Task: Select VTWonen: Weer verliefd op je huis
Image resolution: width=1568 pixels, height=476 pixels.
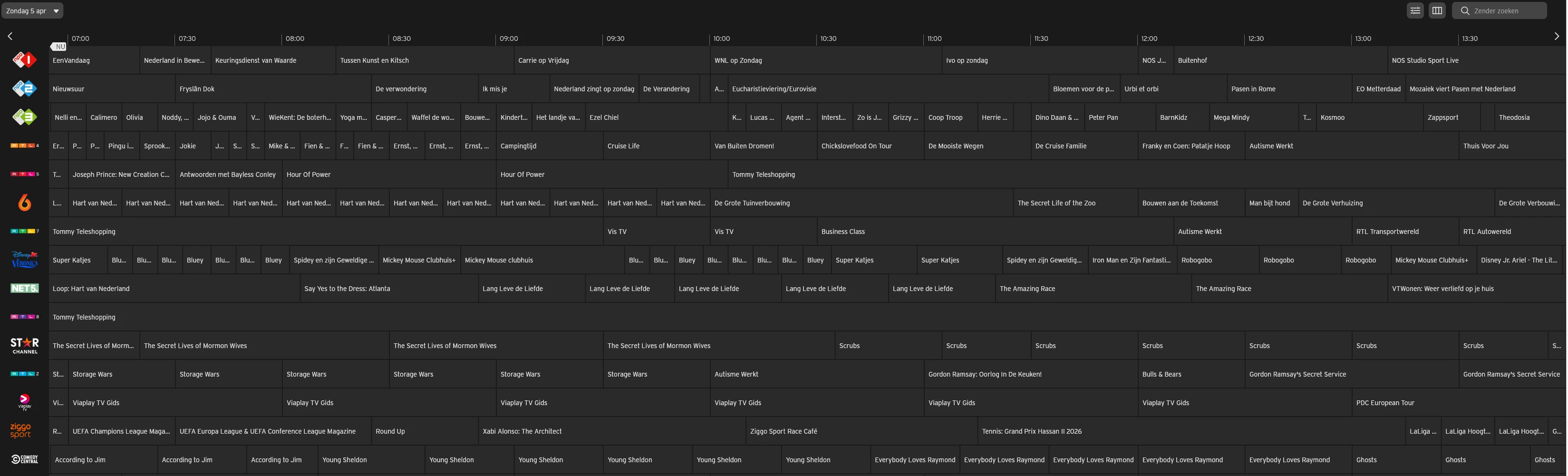Action: [1477, 289]
